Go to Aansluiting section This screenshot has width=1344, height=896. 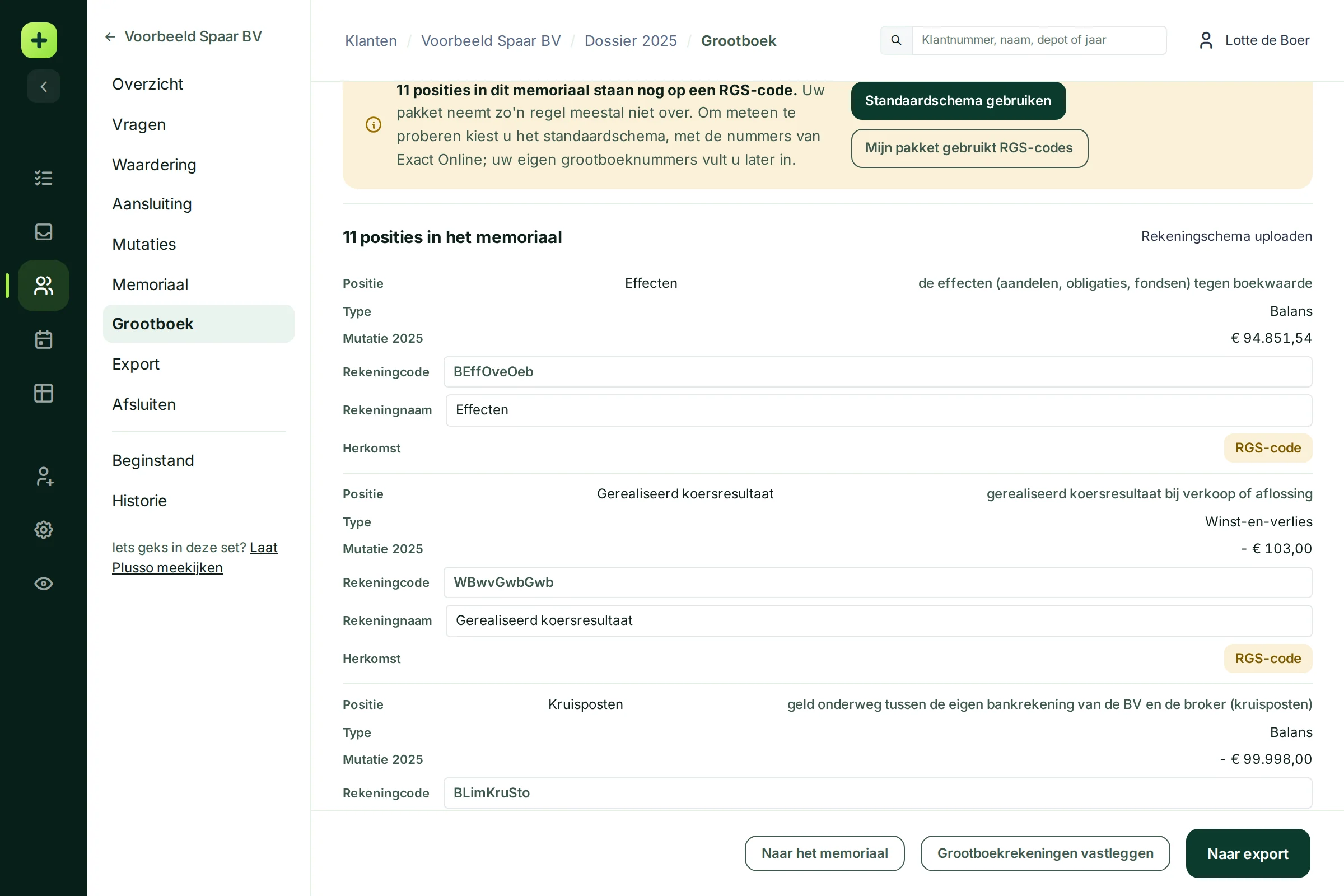point(152,204)
